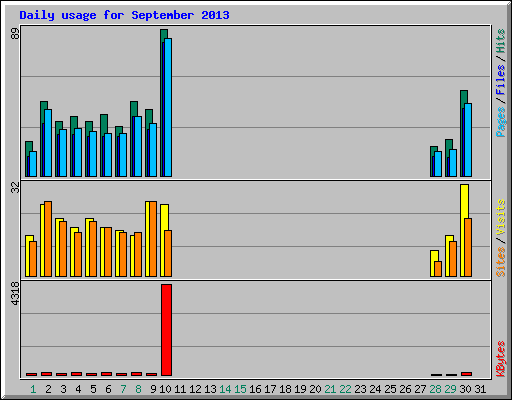Click day label '18' on the x-axis
The image size is (512, 400).
click(x=285, y=389)
